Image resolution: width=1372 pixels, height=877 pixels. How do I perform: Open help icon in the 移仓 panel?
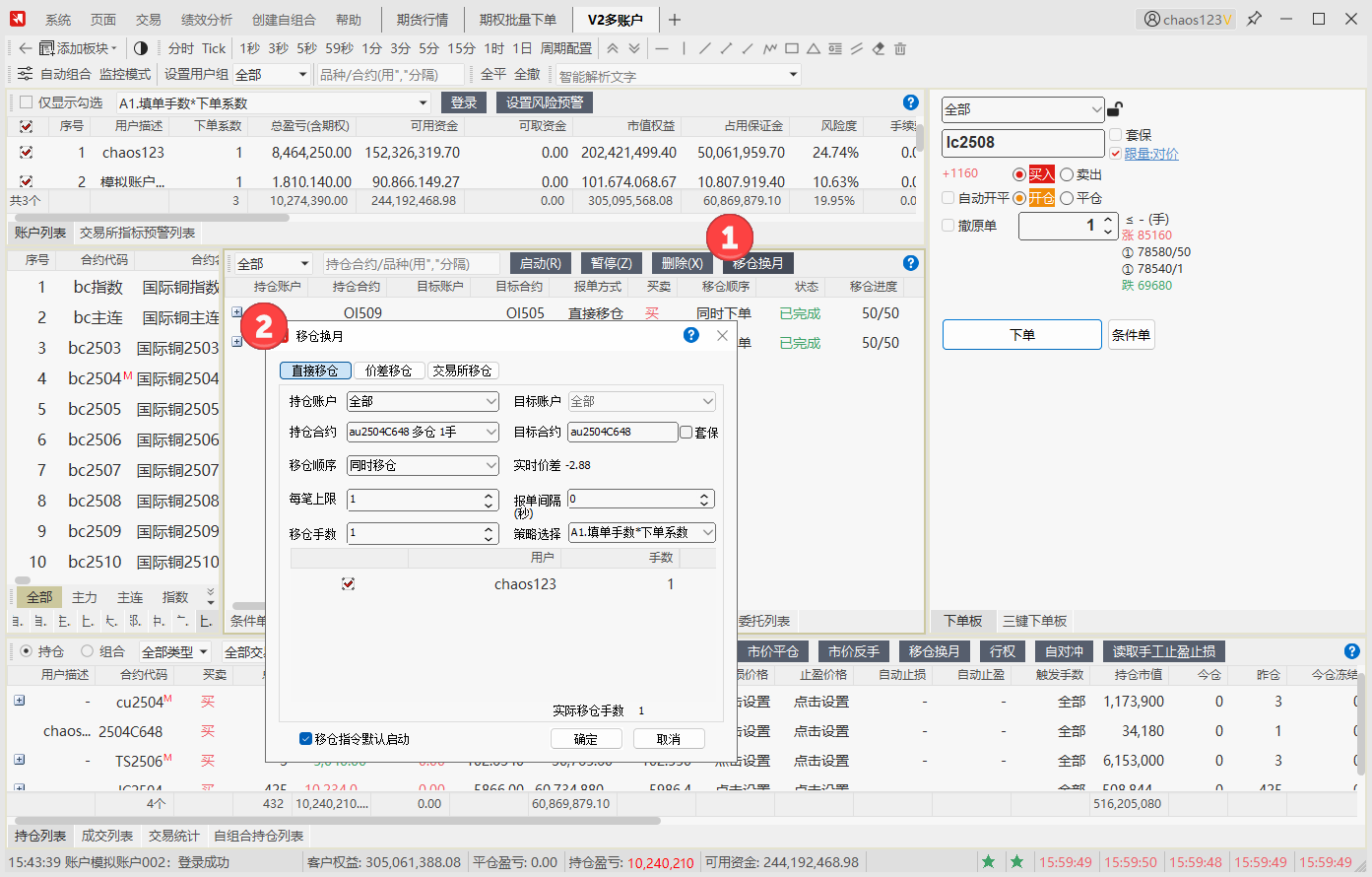pyautogui.click(x=911, y=263)
